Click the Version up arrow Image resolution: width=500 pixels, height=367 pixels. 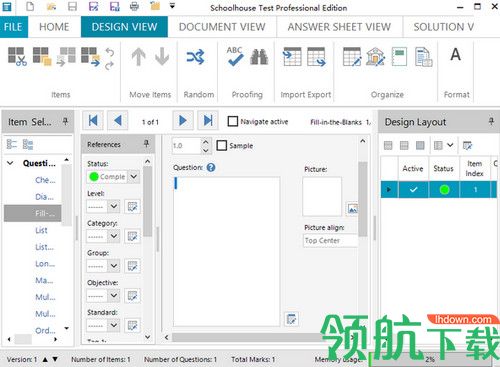[45, 359]
